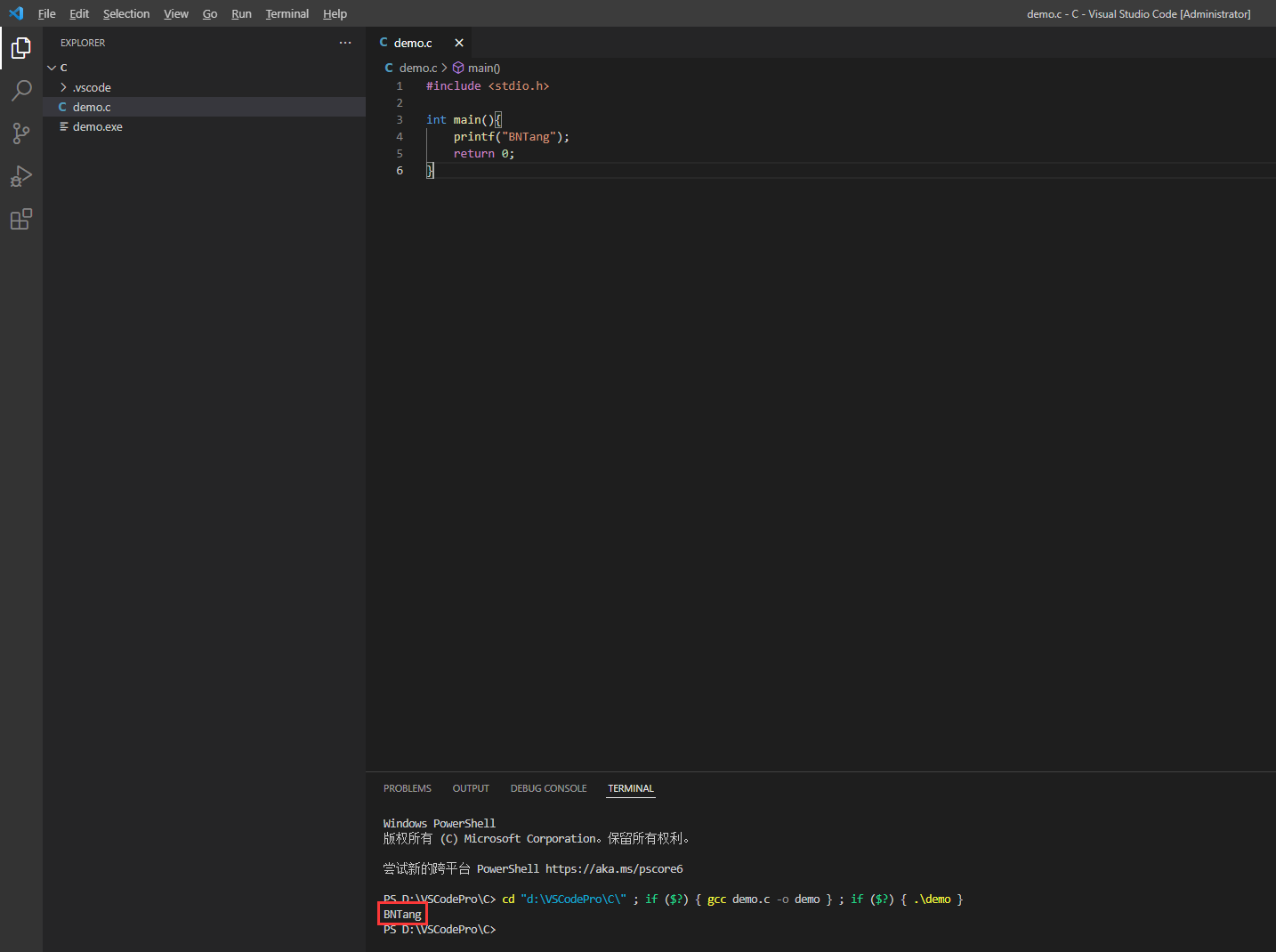The image size is (1276, 952).
Task: Close the demo.c editor tab
Action: pyautogui.click(x=459, y=43)
